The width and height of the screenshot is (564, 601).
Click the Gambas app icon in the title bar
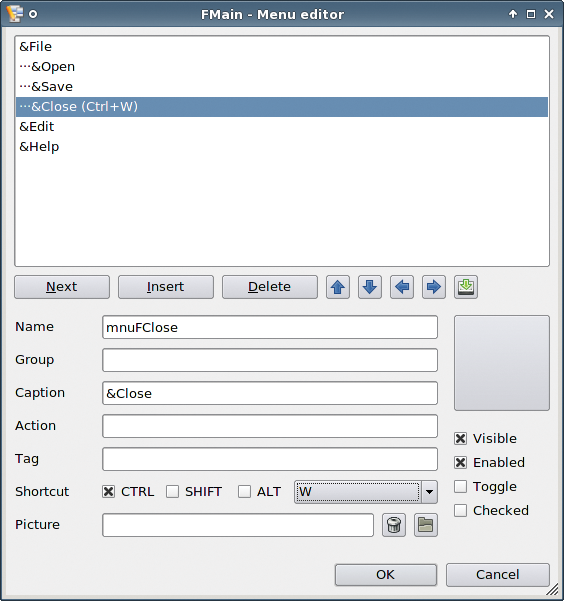[15, 14]
